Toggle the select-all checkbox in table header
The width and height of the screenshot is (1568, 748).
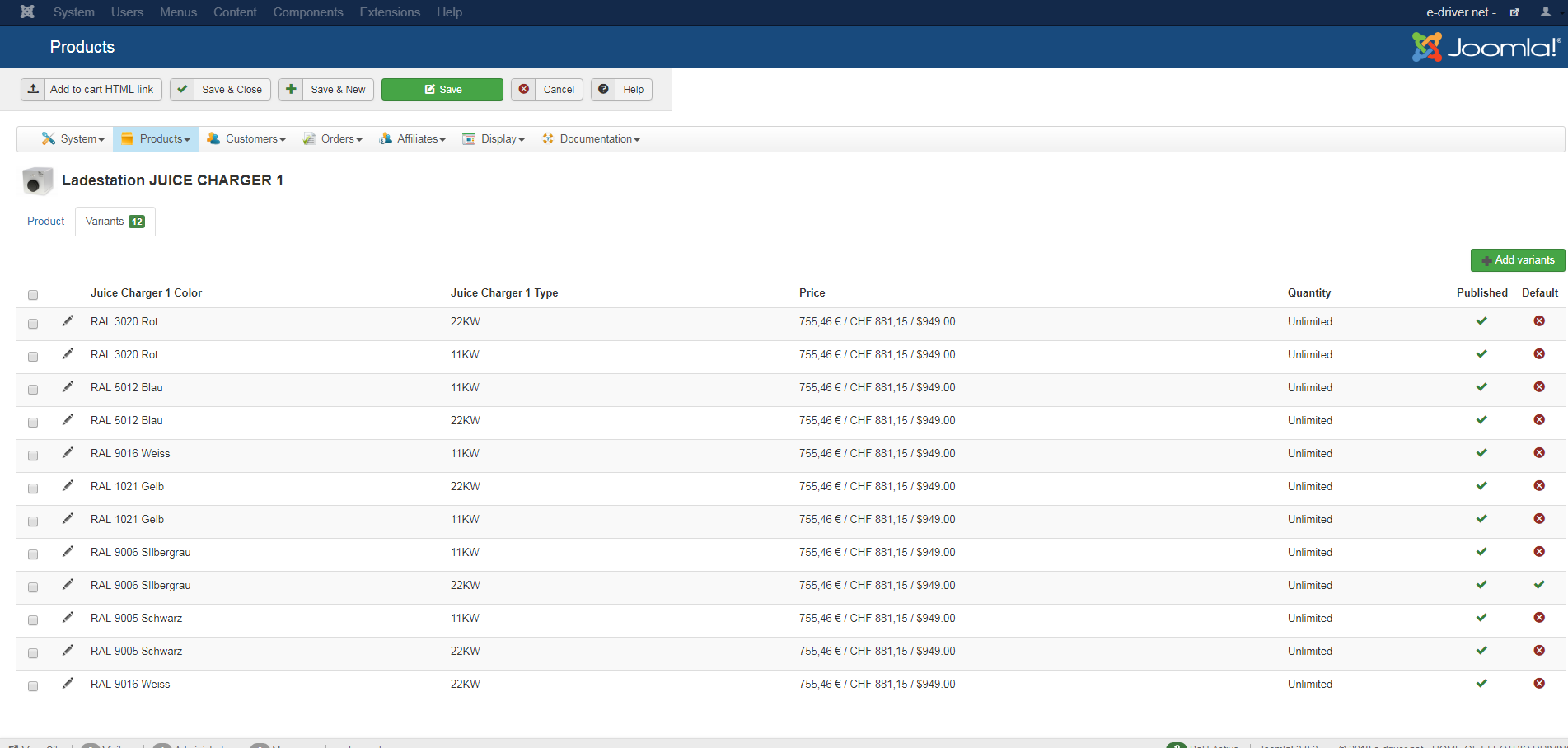(33, 295)
